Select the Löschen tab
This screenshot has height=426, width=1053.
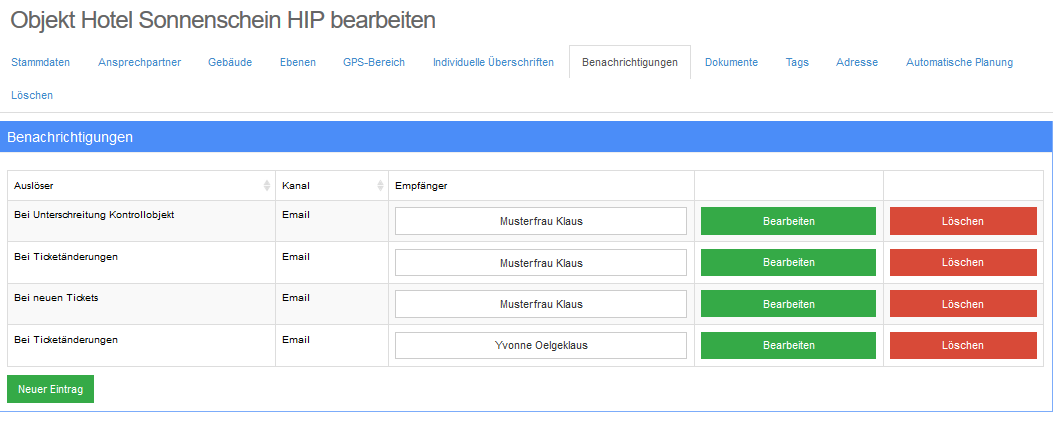pyautogui.click(x=32, y=95)
